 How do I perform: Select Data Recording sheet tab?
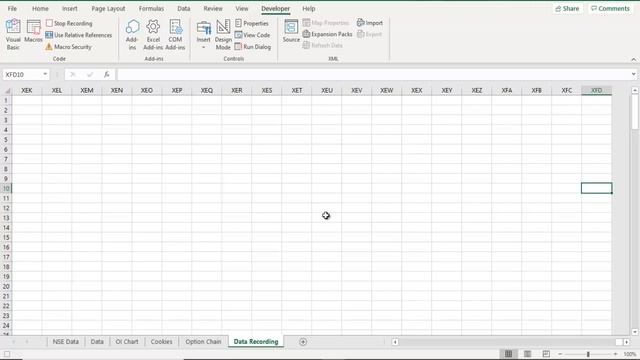256,342
